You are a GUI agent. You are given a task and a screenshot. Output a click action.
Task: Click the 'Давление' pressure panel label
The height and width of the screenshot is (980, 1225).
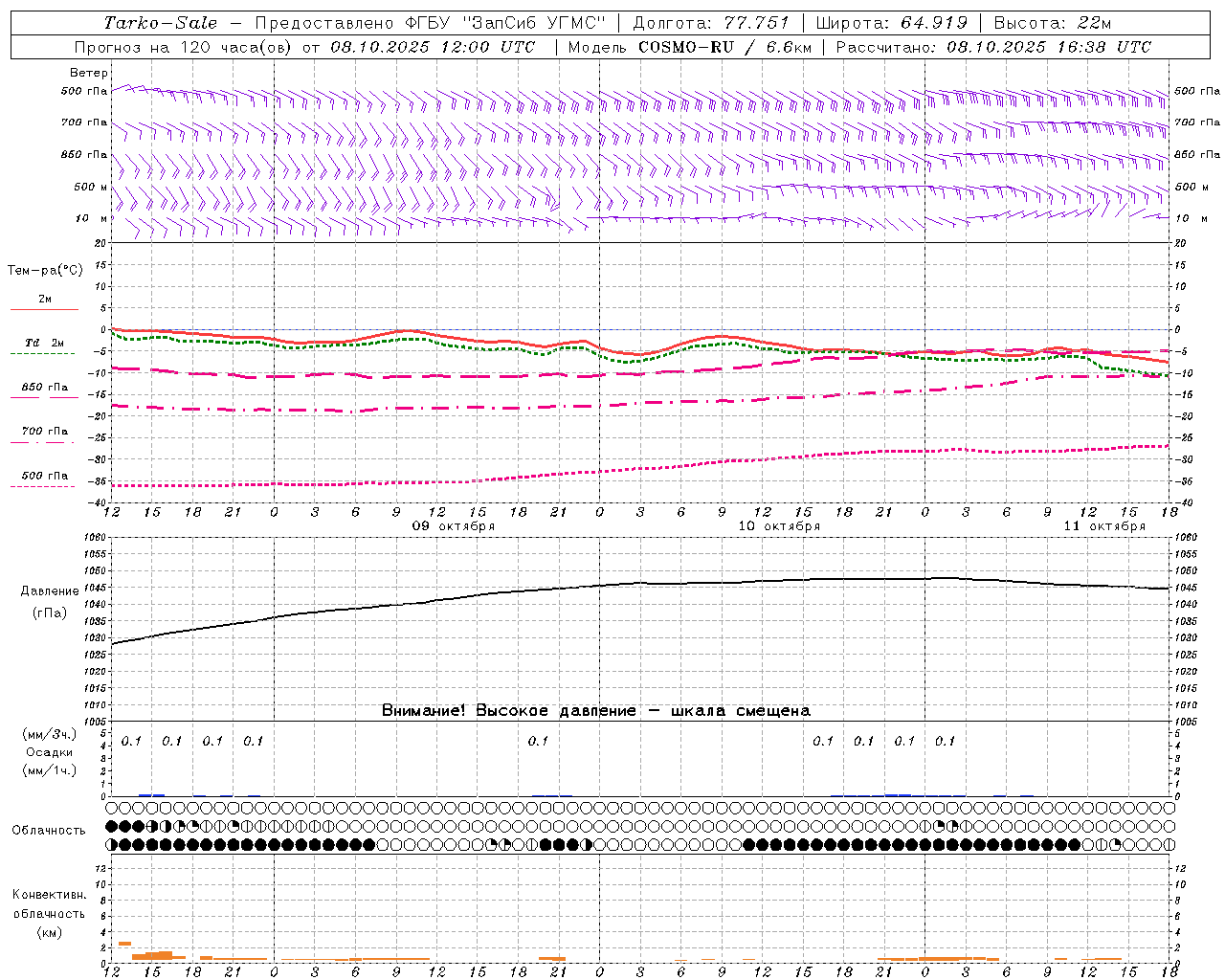point(50,591)
